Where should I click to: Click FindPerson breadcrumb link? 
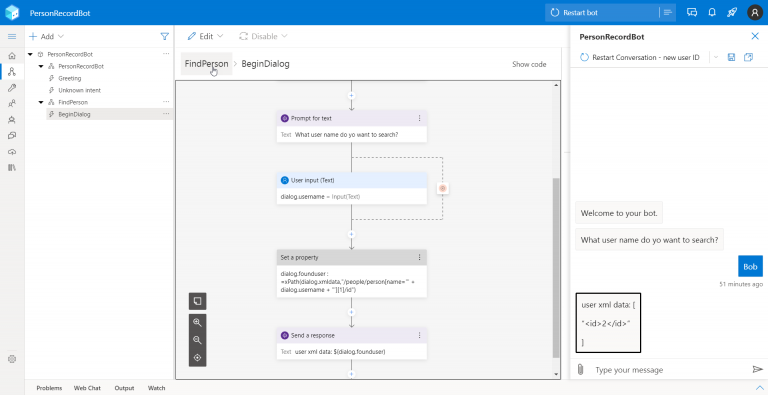(206, 64)
